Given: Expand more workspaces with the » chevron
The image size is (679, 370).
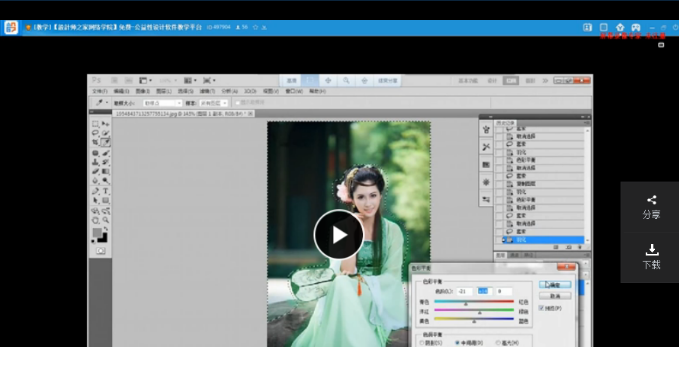Looking at the screenshot, I should tap(545, 81).
